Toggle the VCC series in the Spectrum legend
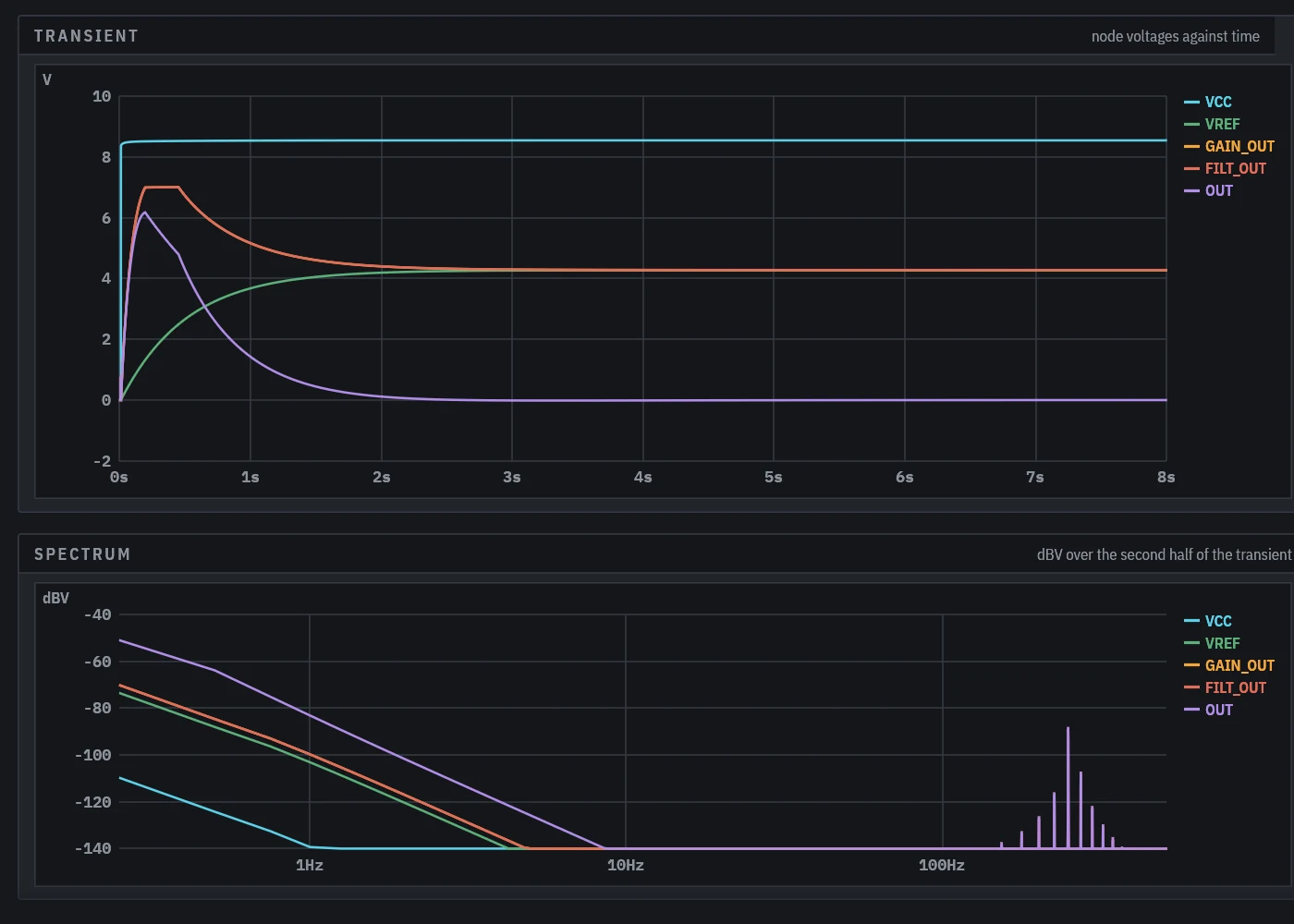 [1208, 621]
